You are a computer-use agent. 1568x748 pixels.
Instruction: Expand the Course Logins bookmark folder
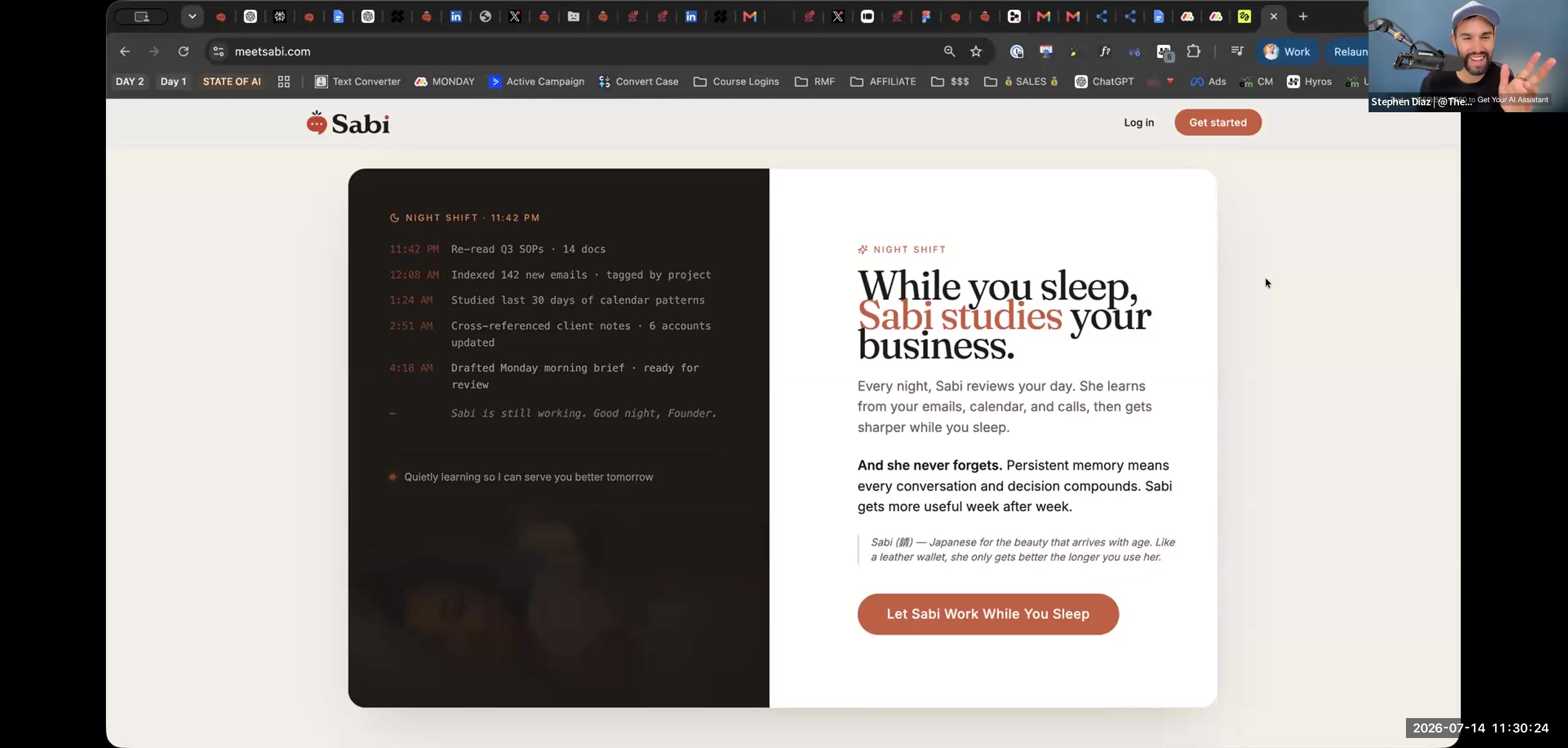(736, 82)
